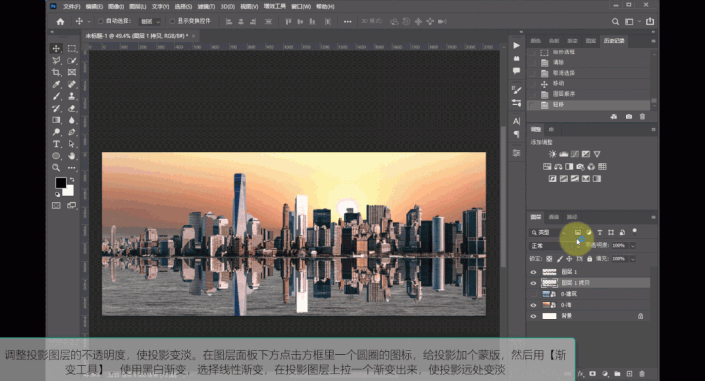This screenshot has width=705, height=381.
Task: Open the auto-select 图层 dropdown
Action: pos(150,21)
